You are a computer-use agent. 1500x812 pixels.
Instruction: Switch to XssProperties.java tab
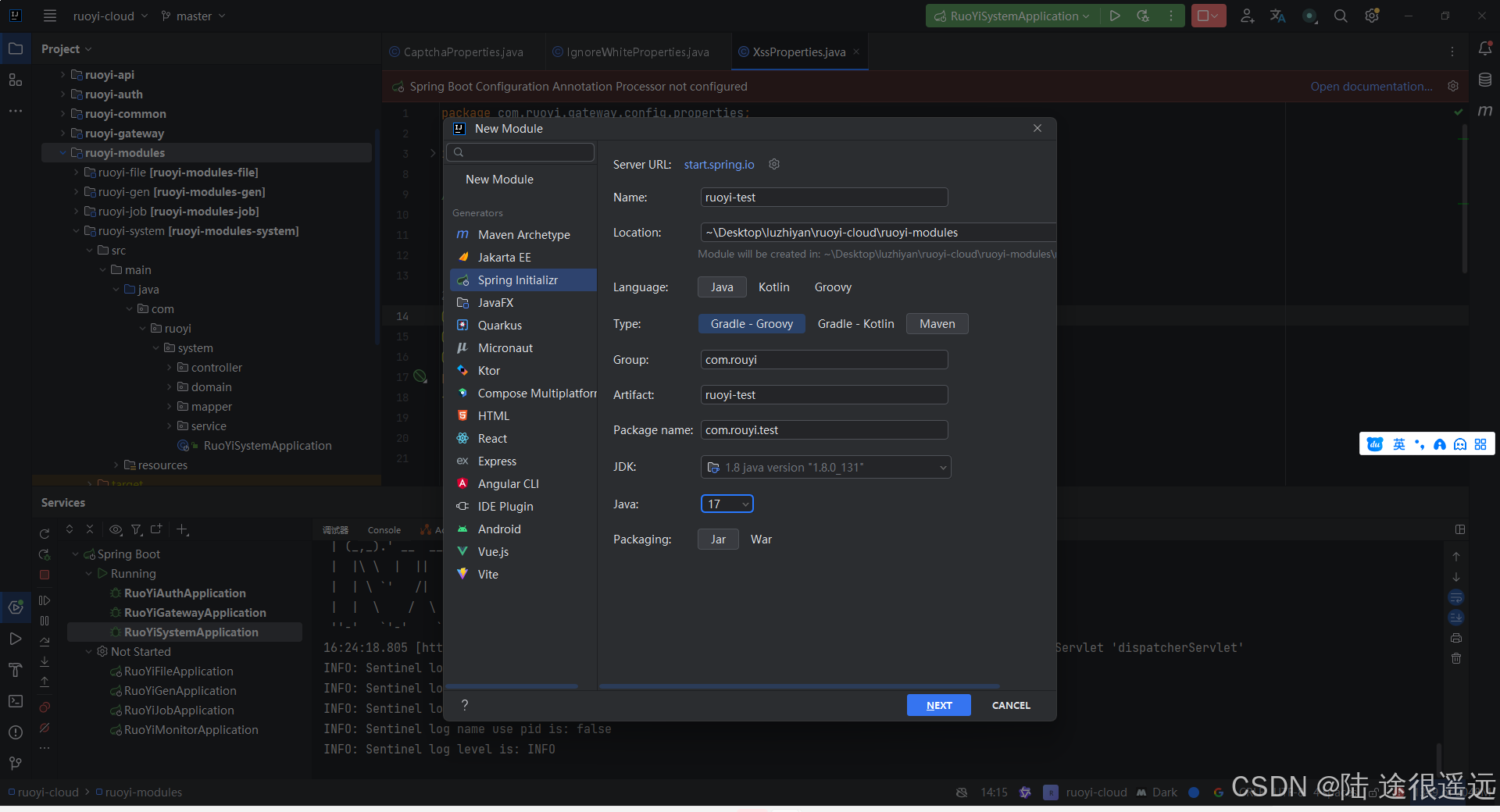800,52
